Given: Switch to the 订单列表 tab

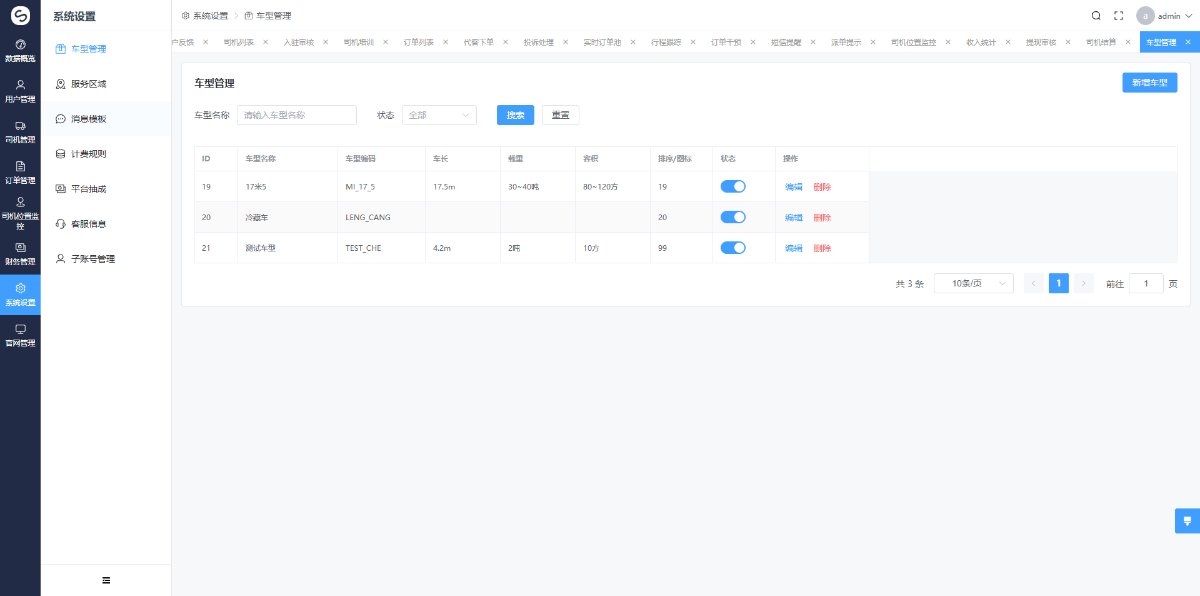Looking at the screenshot, I should click(x=418, y=42).
